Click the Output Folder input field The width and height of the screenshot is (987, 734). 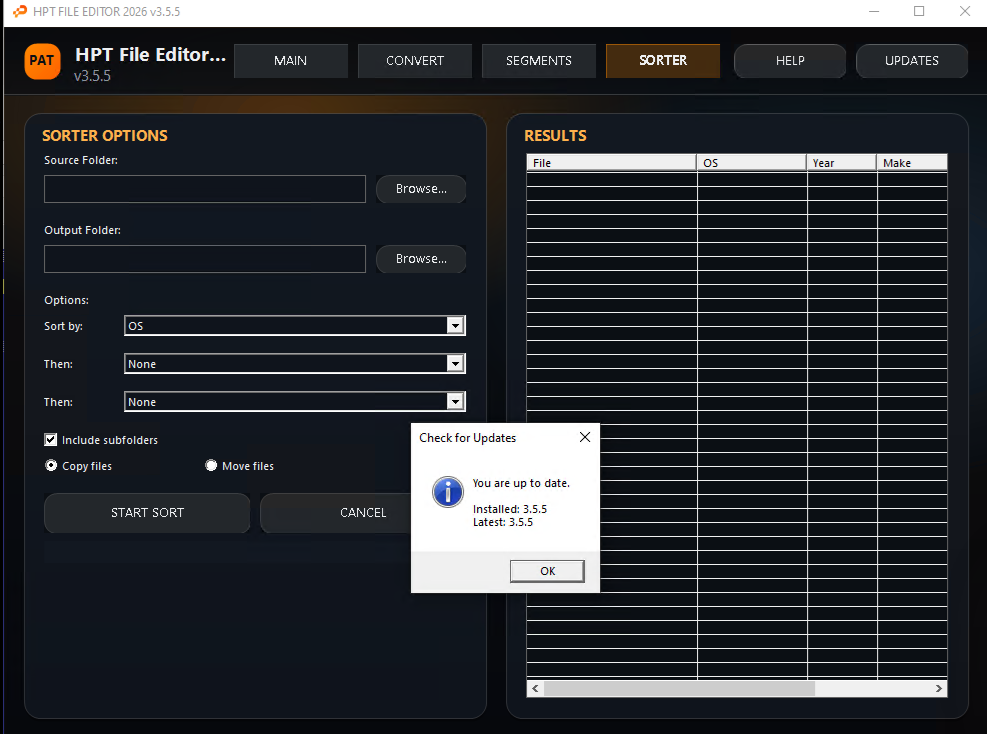(205, 259)
